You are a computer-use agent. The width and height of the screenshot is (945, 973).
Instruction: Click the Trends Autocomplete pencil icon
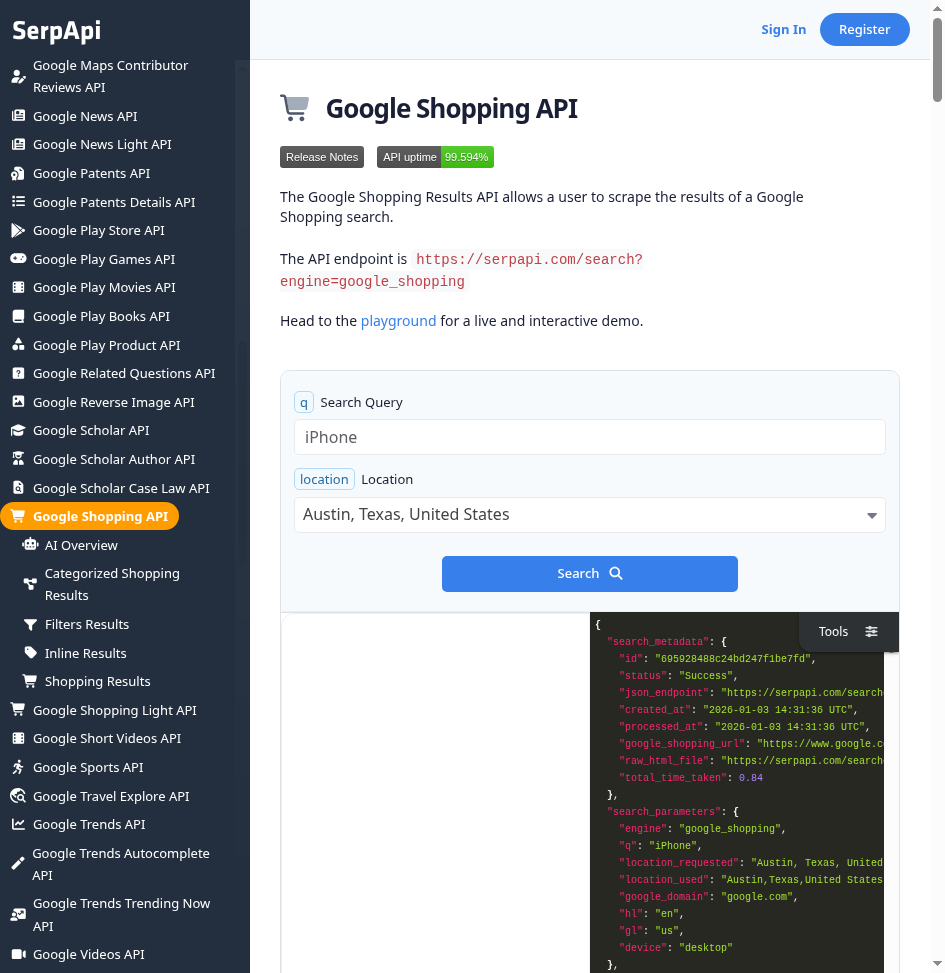point(18,863)
